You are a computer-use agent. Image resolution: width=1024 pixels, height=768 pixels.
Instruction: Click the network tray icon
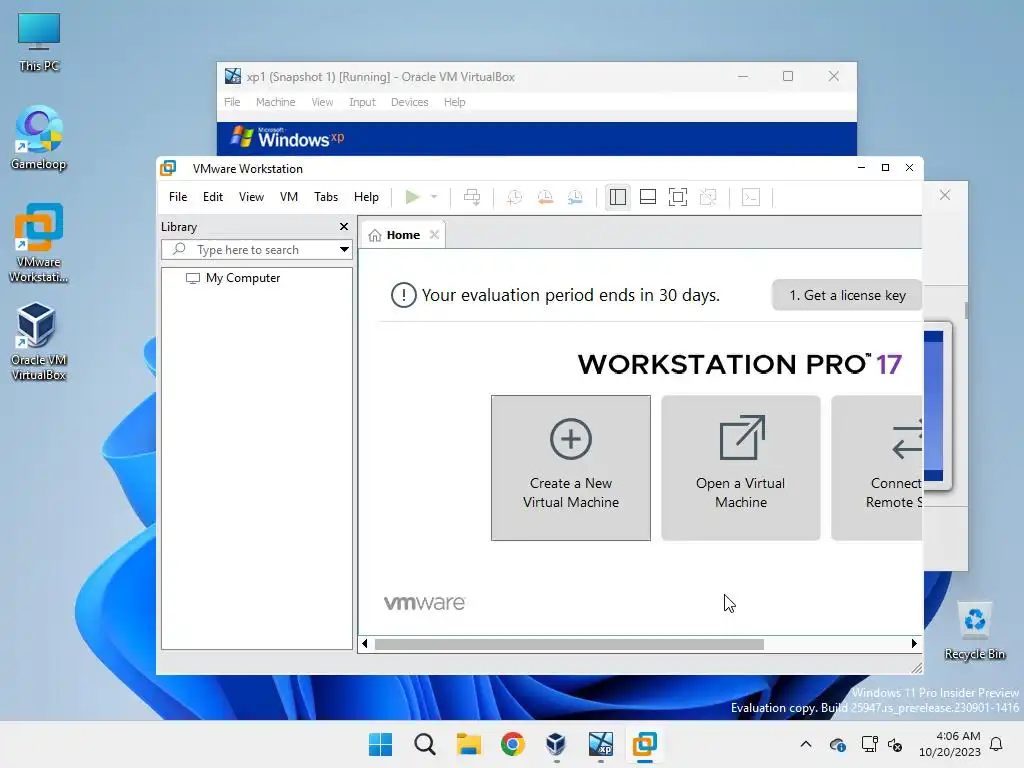(x=869, y=744)
